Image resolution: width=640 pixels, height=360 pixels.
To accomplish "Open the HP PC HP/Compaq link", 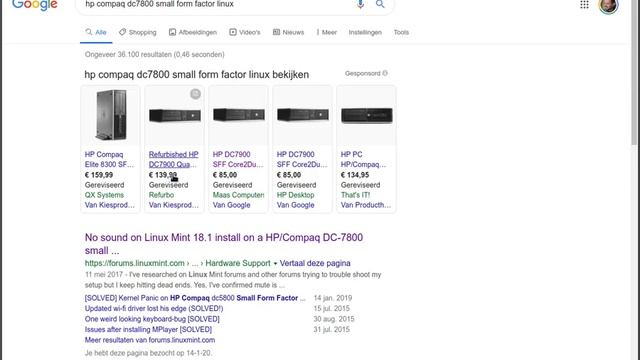I will [x=363, y=160].
